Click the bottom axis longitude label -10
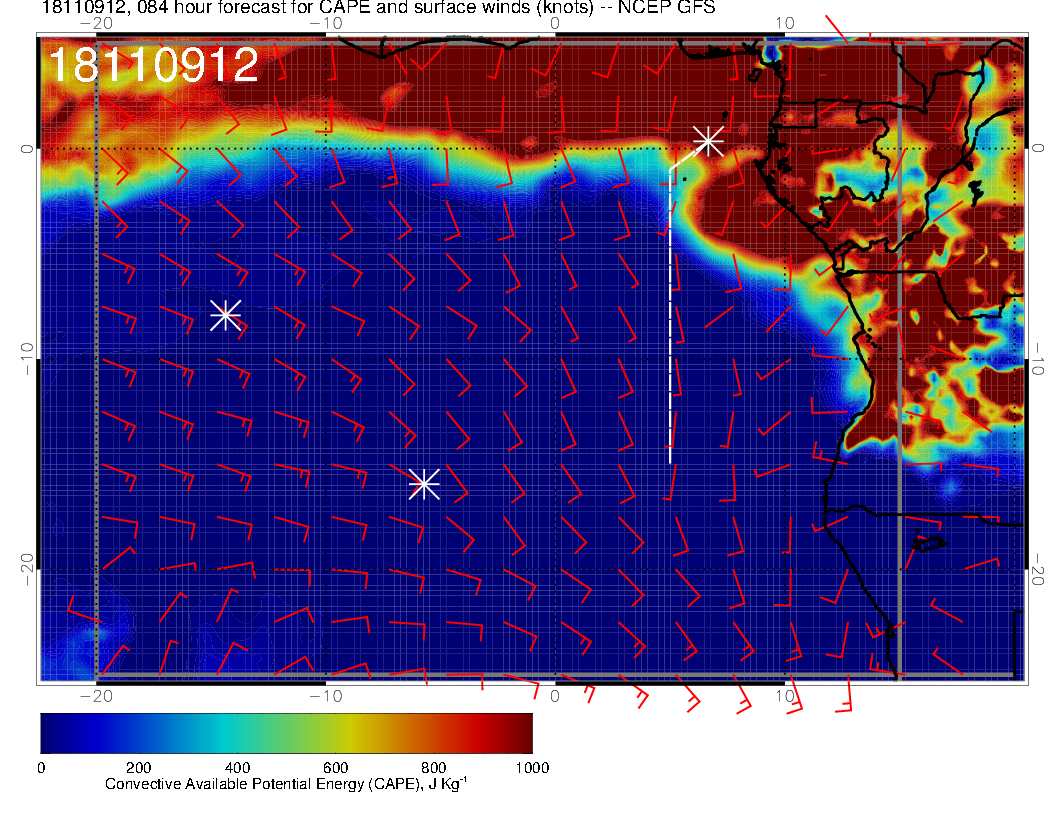The width and height of the screenshot is (1056, 816). (x=325, y=696)
